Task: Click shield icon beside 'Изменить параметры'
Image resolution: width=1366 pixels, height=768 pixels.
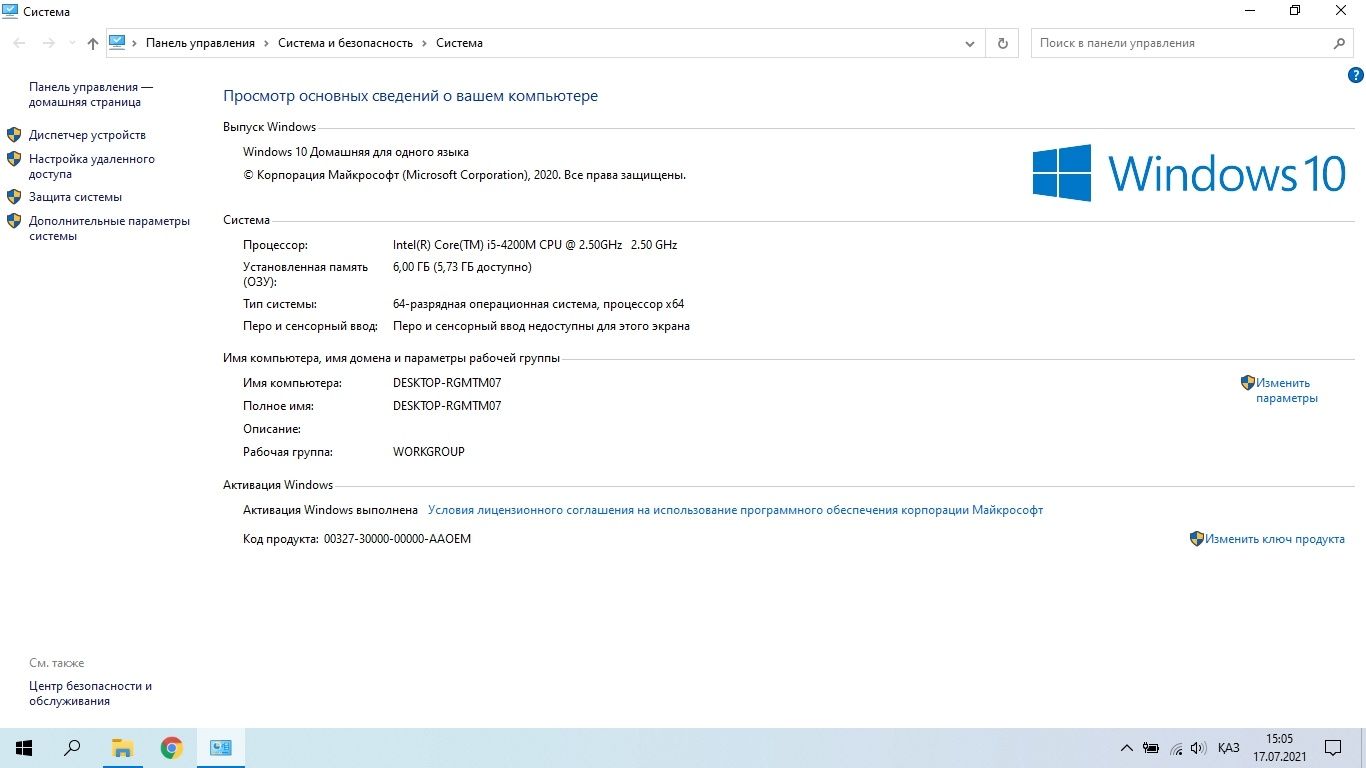Action: pyautogui.click(x=1247, y=382)
